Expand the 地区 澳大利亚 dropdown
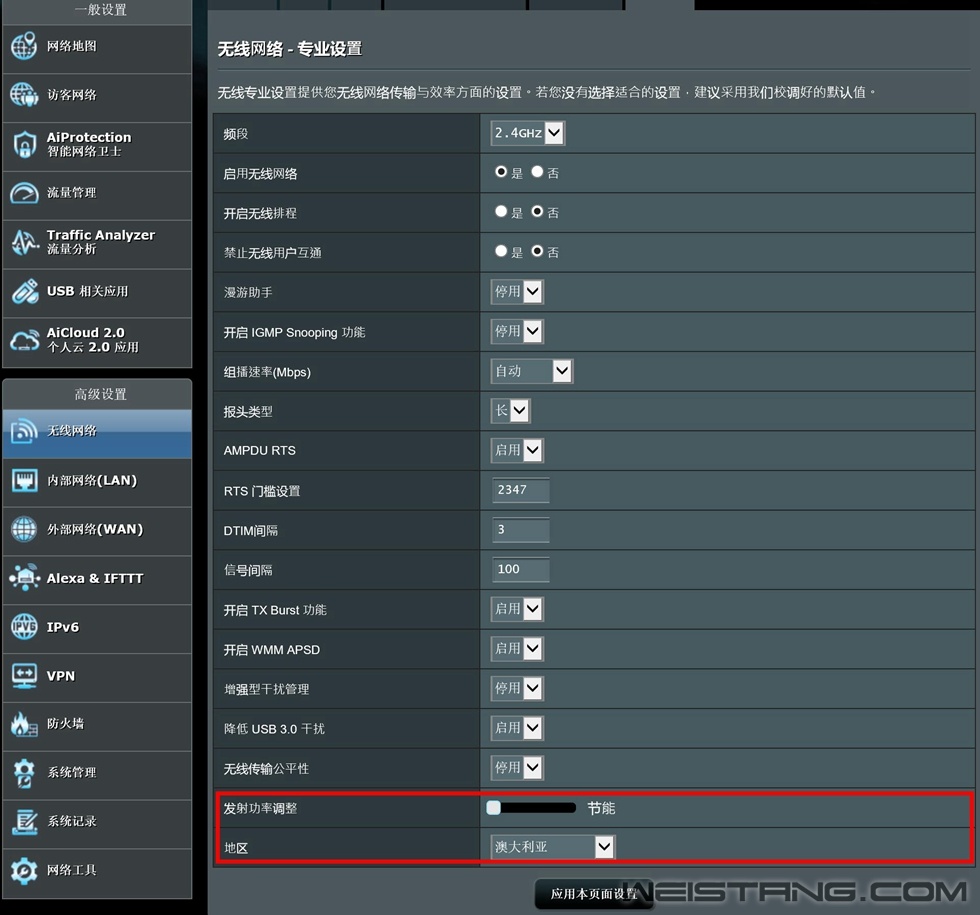The width and height of the screenshot is (980, 915). 552,847
